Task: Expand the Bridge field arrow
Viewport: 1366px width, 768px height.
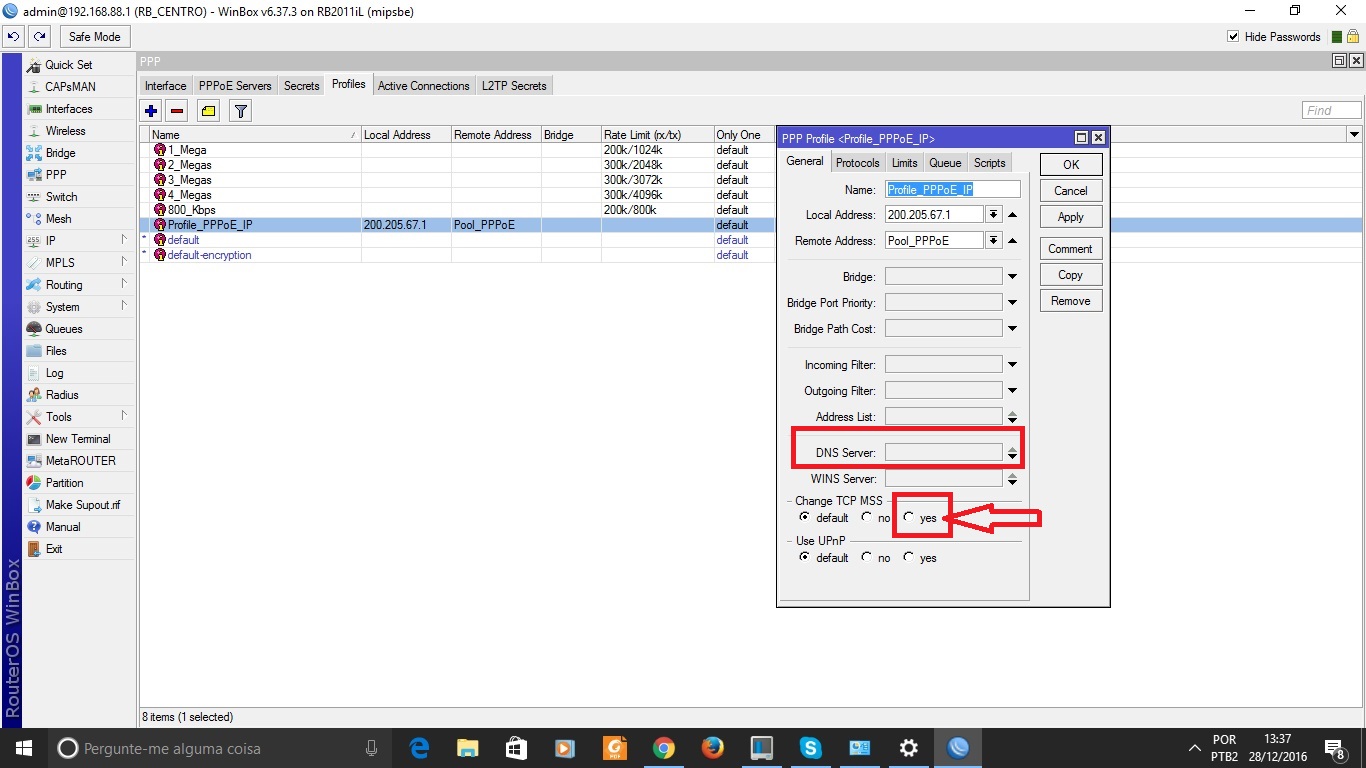Action: coord(1012,277)
